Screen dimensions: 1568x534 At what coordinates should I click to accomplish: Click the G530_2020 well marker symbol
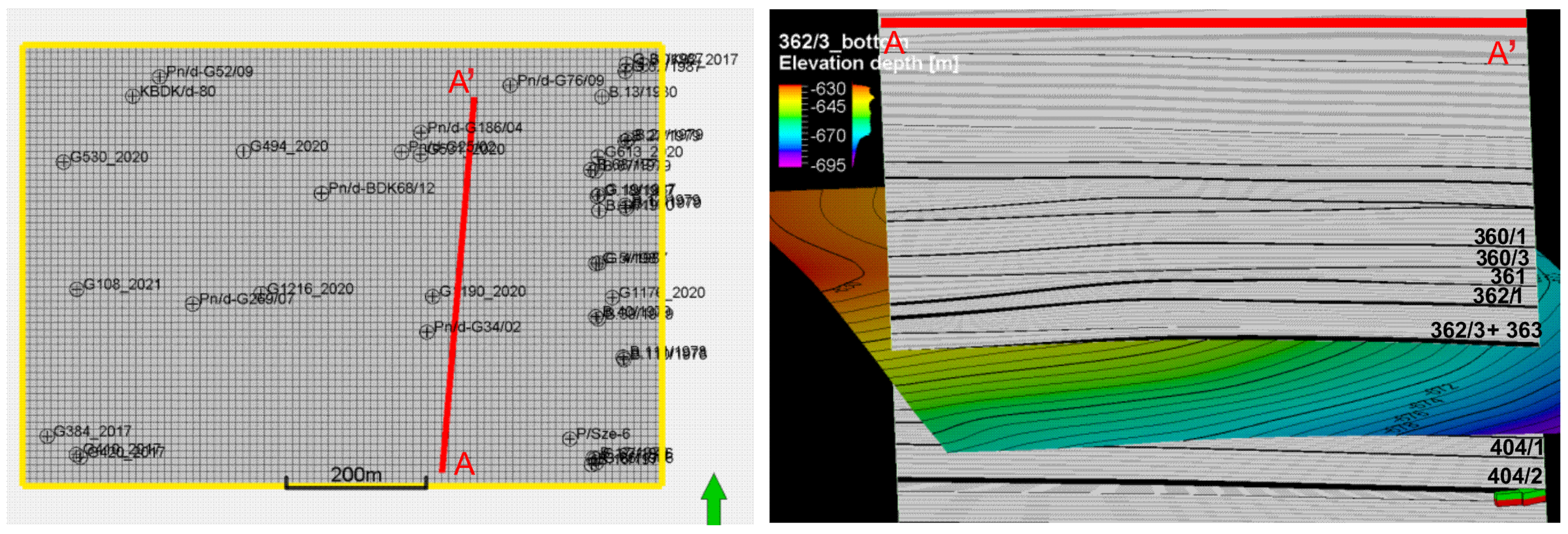[x=63, y=162]
